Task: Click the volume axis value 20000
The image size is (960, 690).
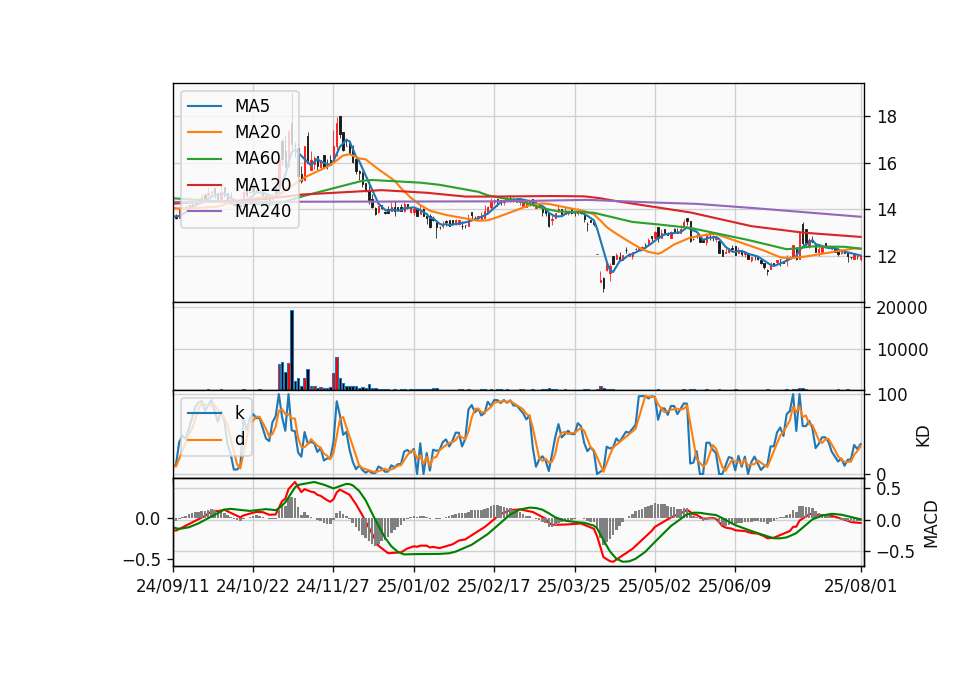Action: [x=902, y=308]
